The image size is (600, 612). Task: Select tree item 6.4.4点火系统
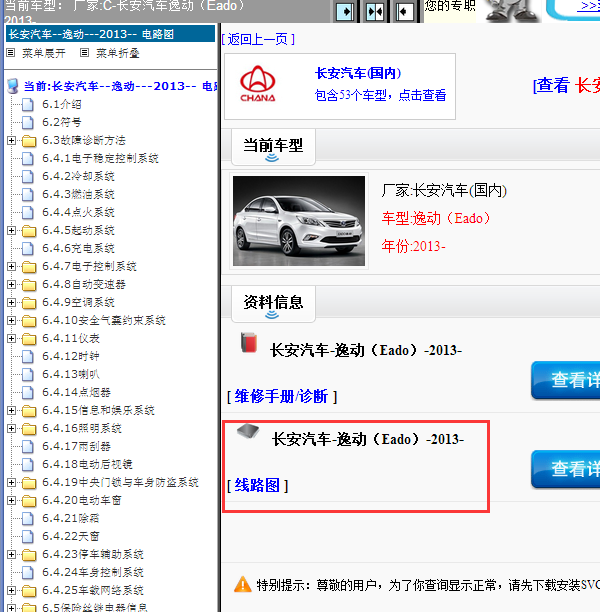(78, 212)
